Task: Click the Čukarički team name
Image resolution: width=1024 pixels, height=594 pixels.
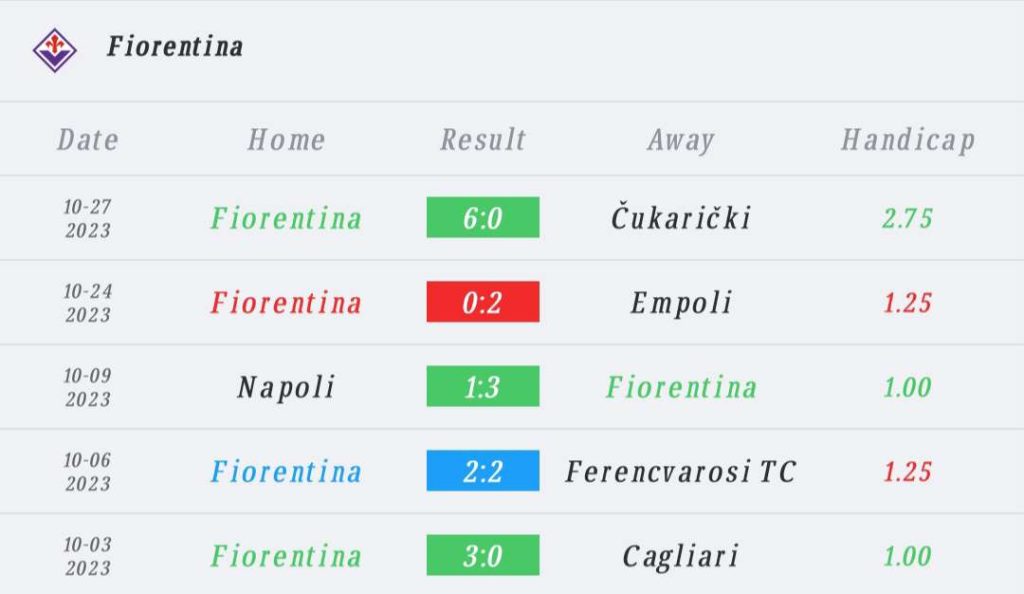Action: 681,217
